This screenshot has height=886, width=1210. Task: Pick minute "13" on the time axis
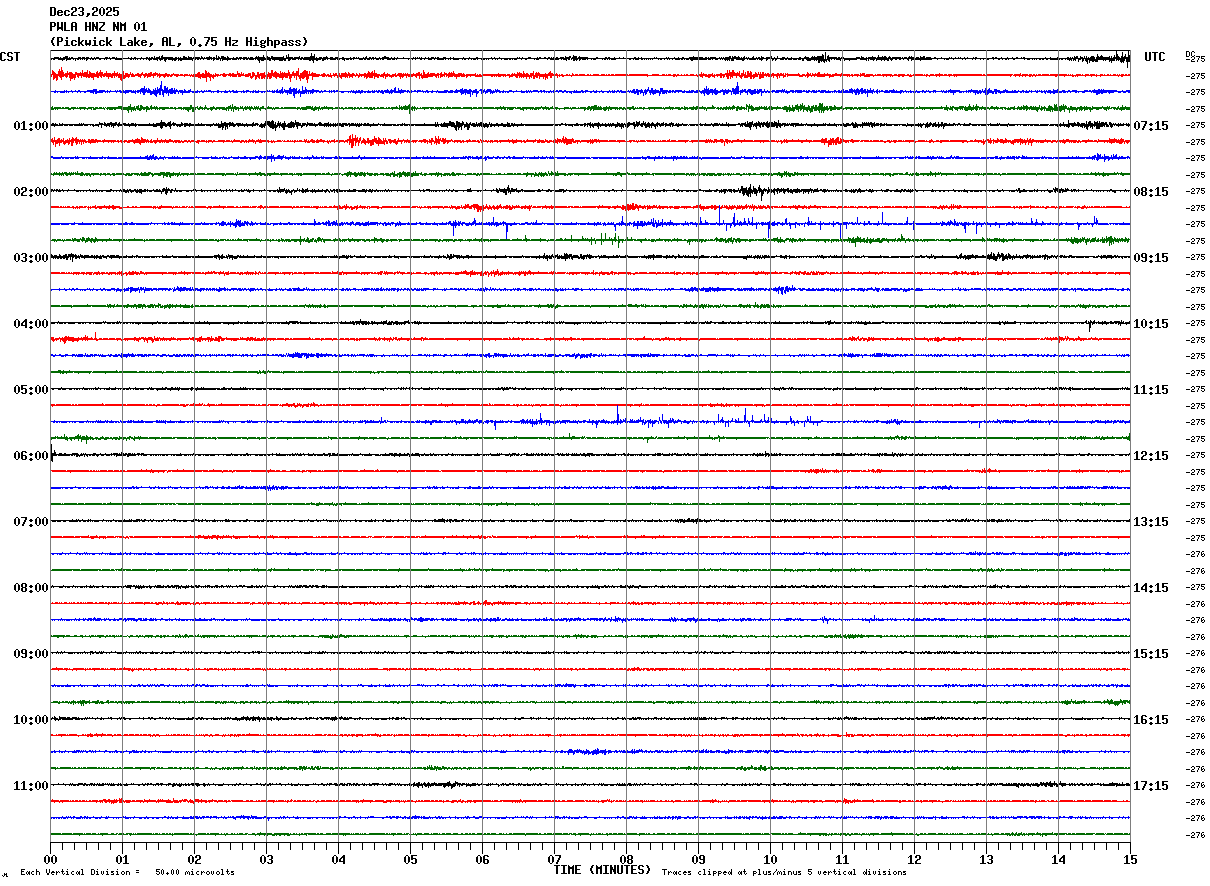coord(986,859)
